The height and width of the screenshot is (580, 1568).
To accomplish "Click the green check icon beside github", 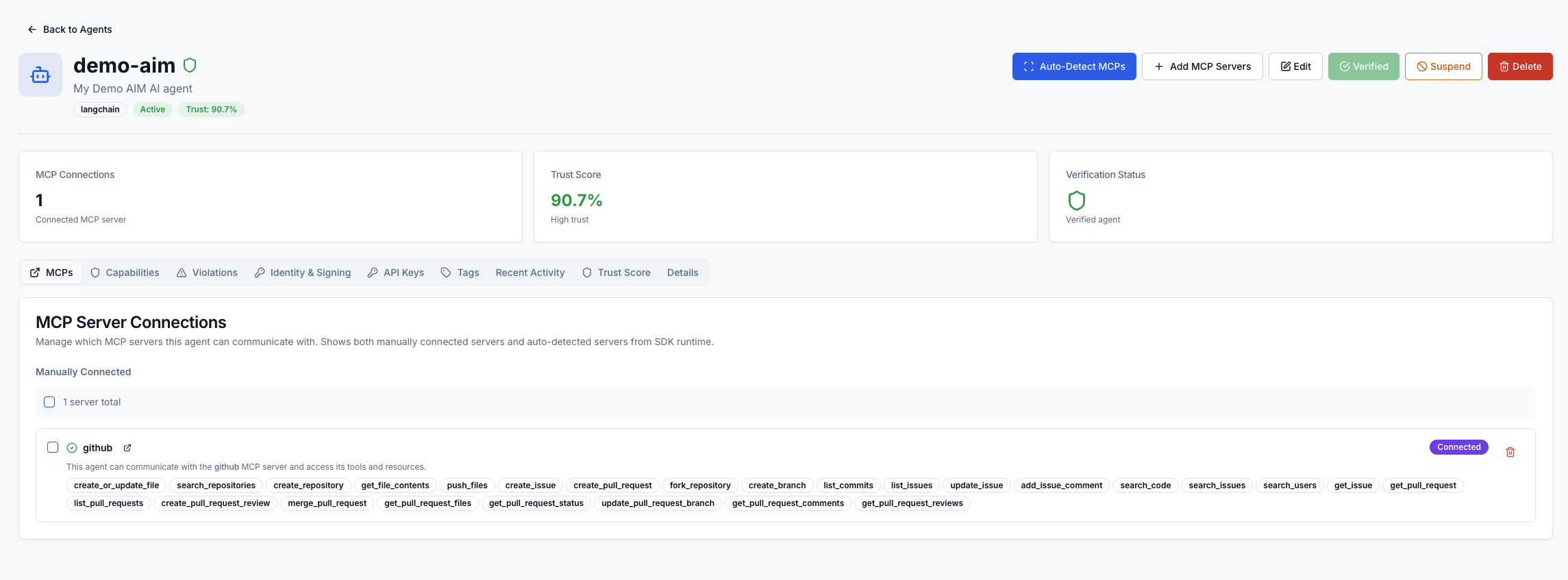I will coord(72,448).
